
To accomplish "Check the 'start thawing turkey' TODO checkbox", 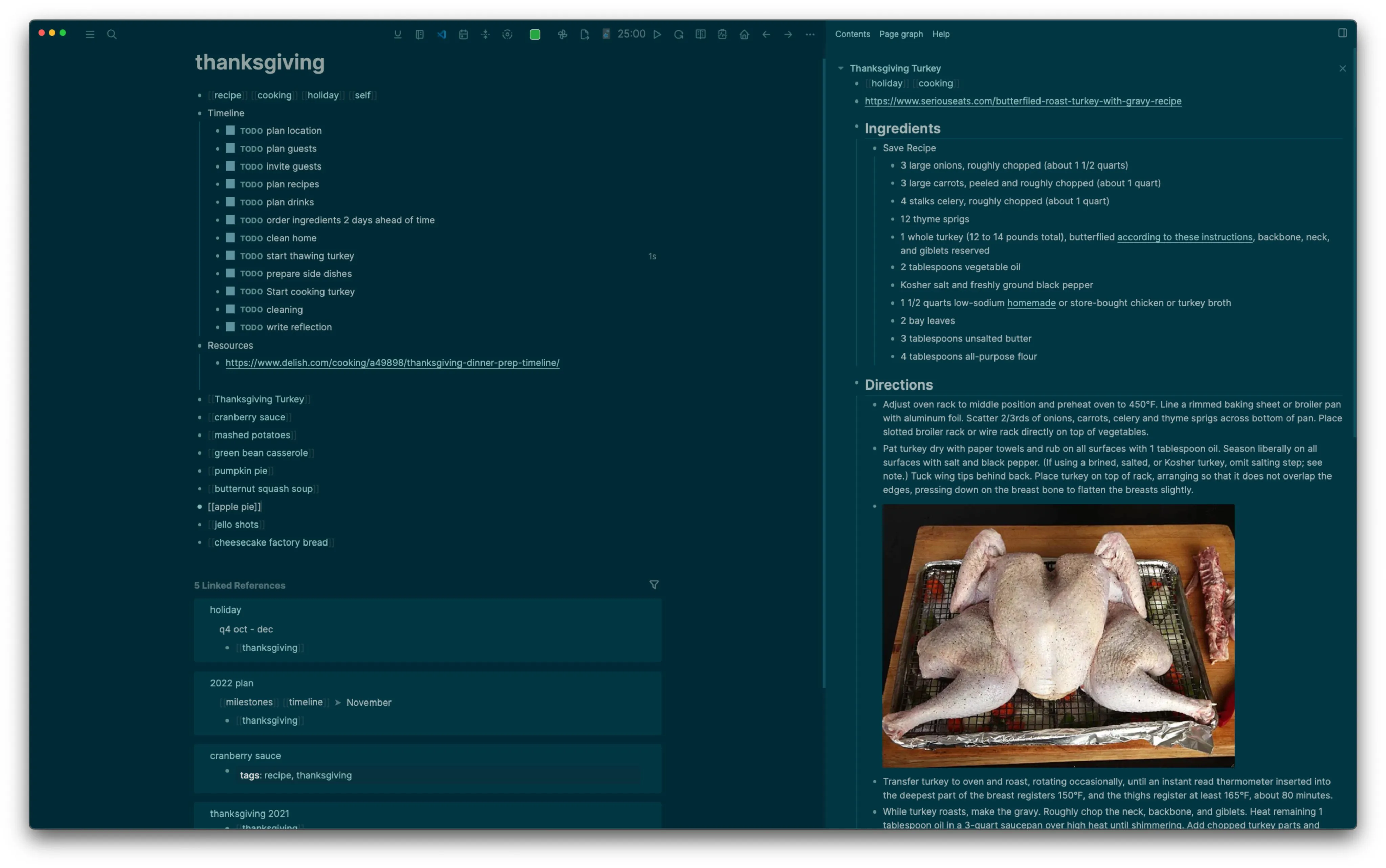I will [230, 255].
